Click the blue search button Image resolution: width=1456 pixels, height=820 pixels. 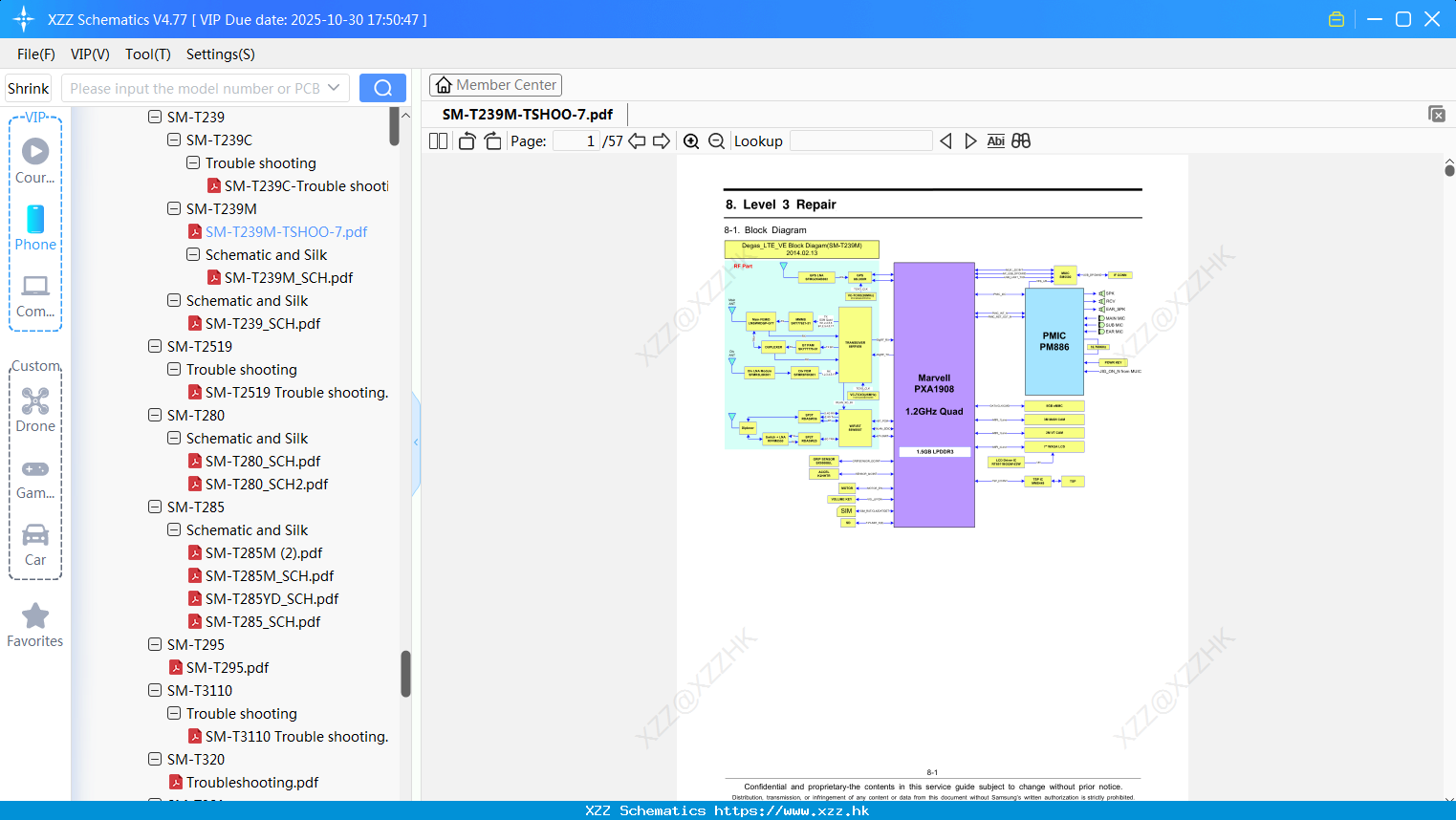(x=382, y=88)
